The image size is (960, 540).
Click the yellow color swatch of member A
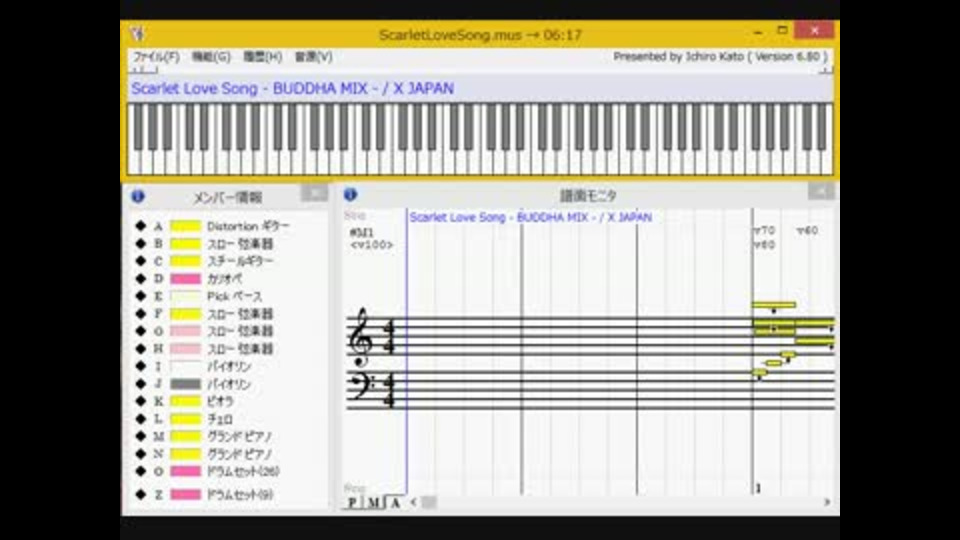click(x=186, y=226)
